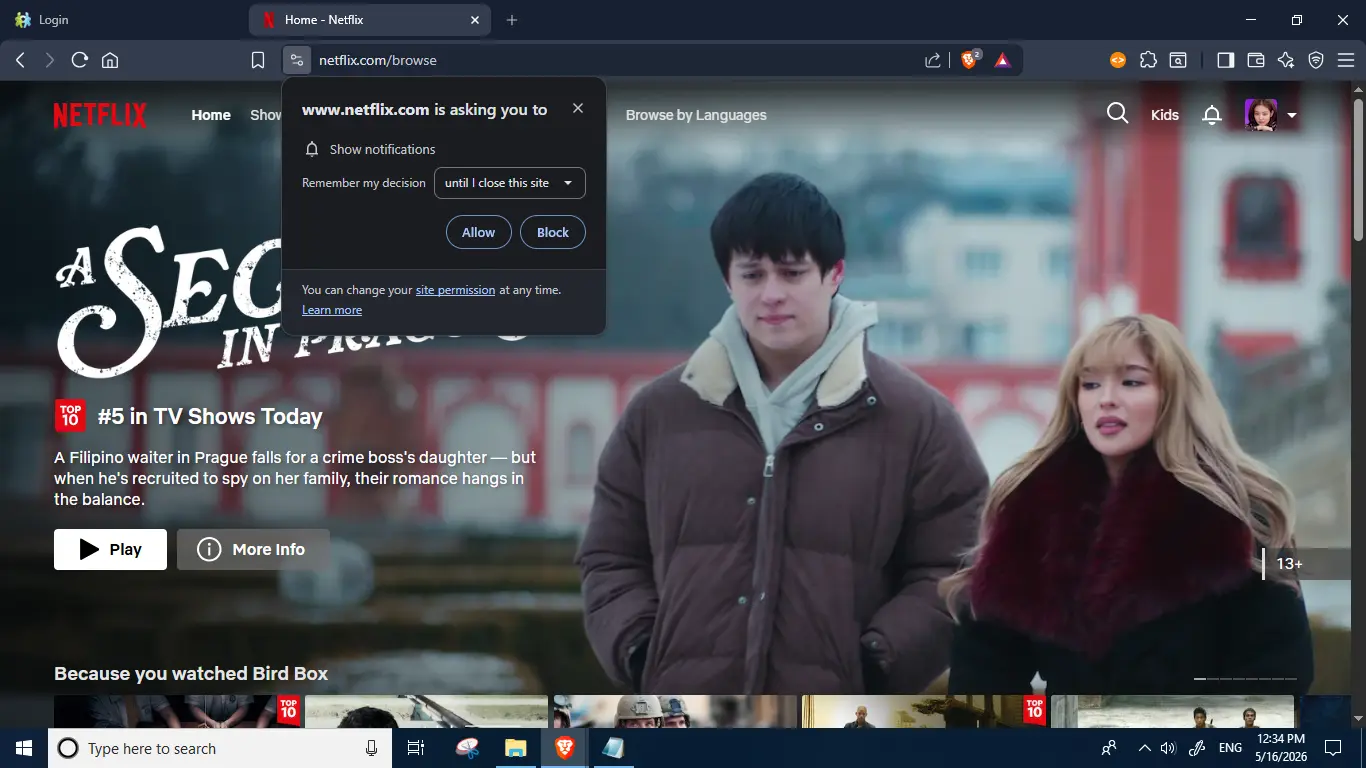Open the Netflix notifications bell
The height and width of the screenshot is (768, 1366).
pyautogui.click(x=1212, y=115)
